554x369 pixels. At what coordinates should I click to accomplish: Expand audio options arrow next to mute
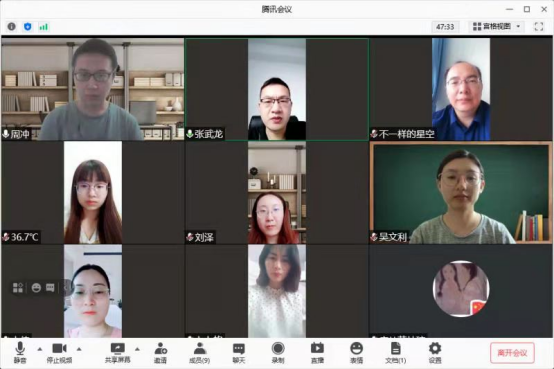coord(40,349)
